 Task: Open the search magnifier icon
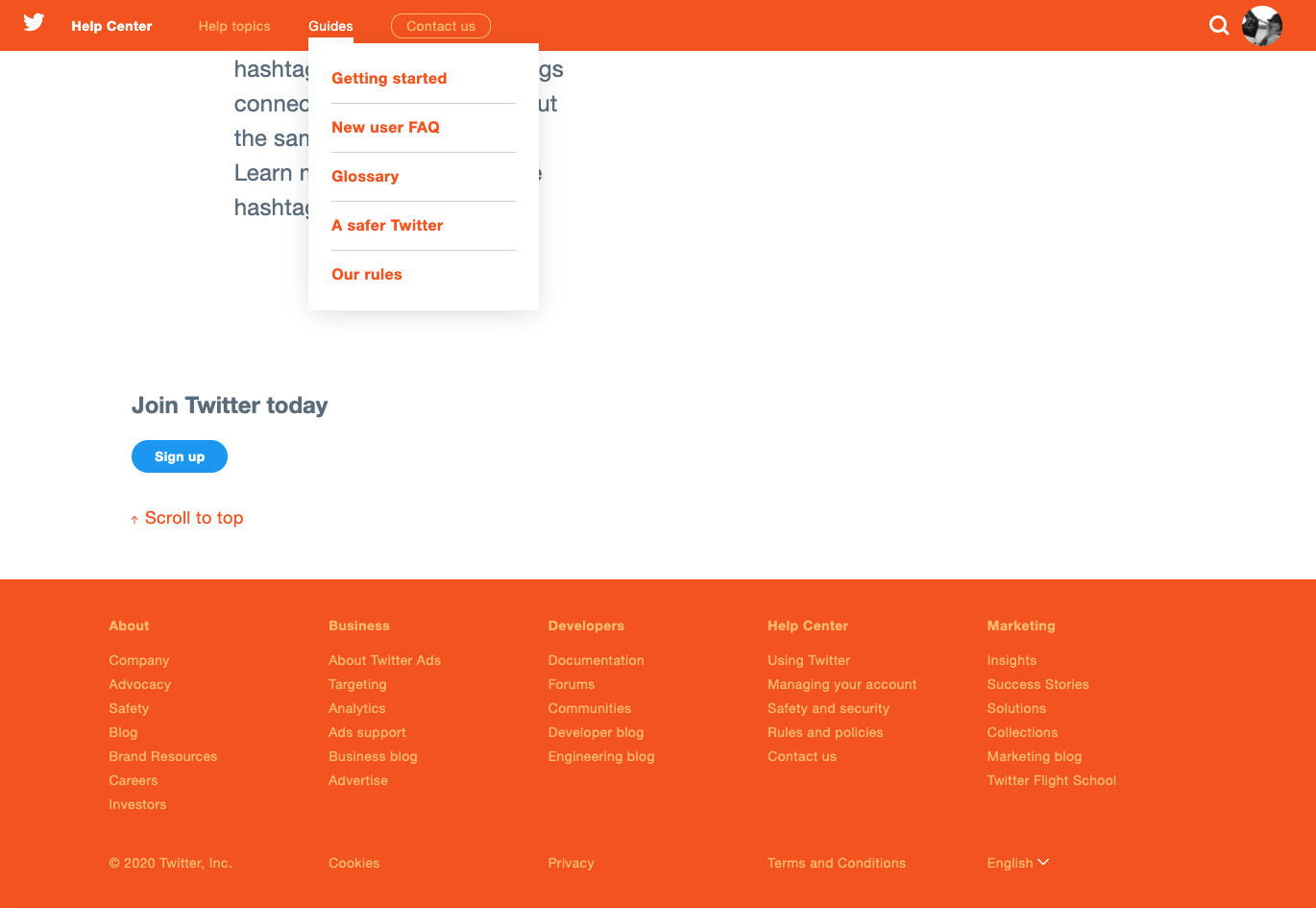pyautogui.click(x=1219, y=26)
